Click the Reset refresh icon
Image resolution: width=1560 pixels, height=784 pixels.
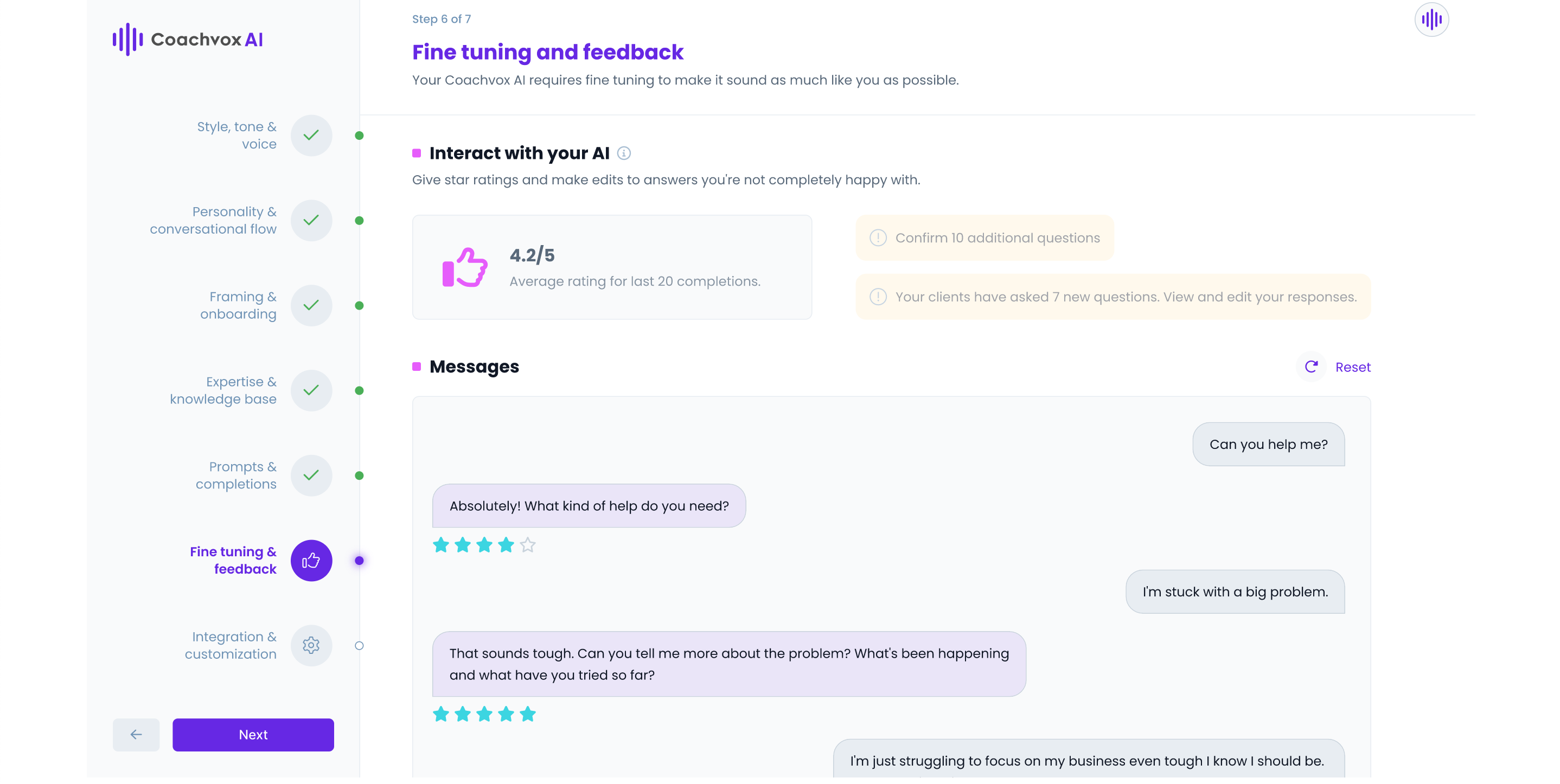(1311, 367)
